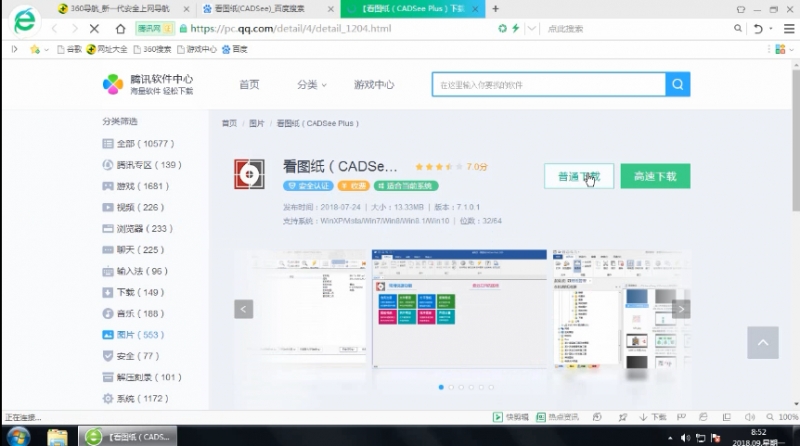Open a new tab with plus button

(495, 9)
